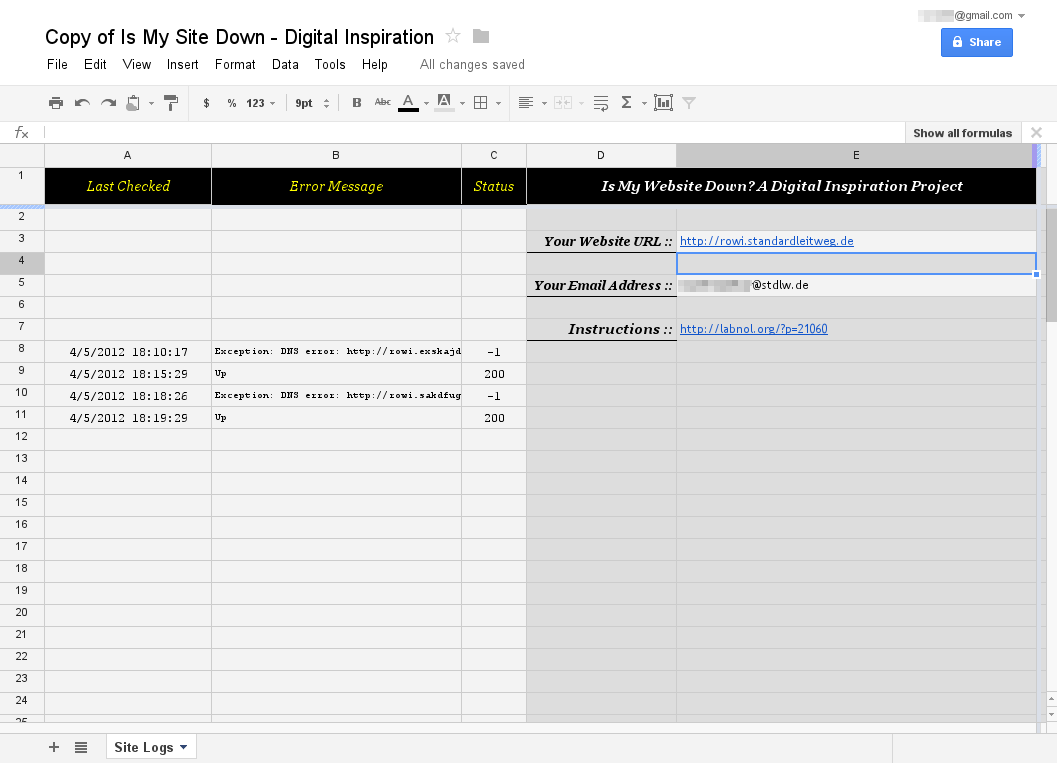
Task: Undo the last action
Action: coord(82,103)
